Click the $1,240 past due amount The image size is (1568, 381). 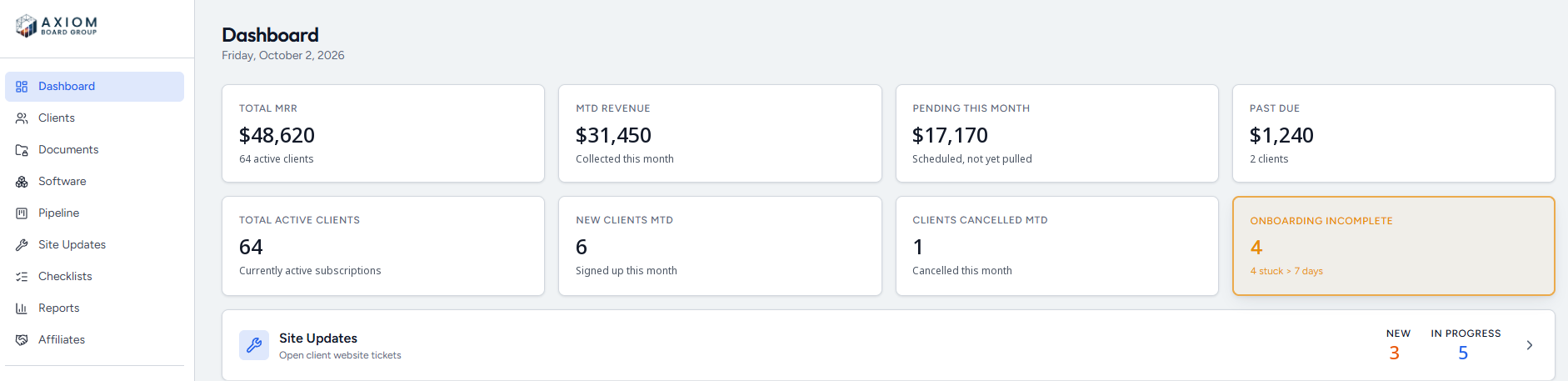(1281, 135)
